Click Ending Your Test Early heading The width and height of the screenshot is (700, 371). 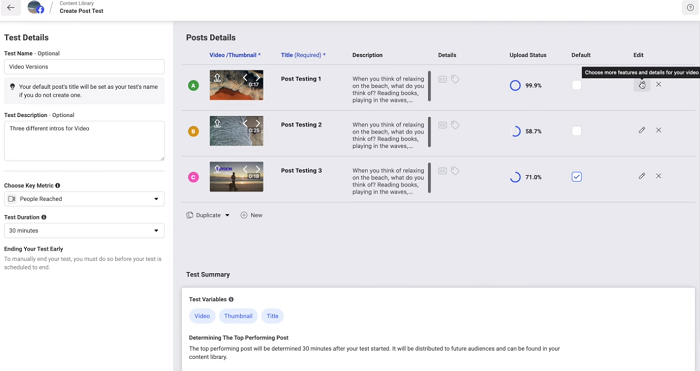tap(33, 249)
